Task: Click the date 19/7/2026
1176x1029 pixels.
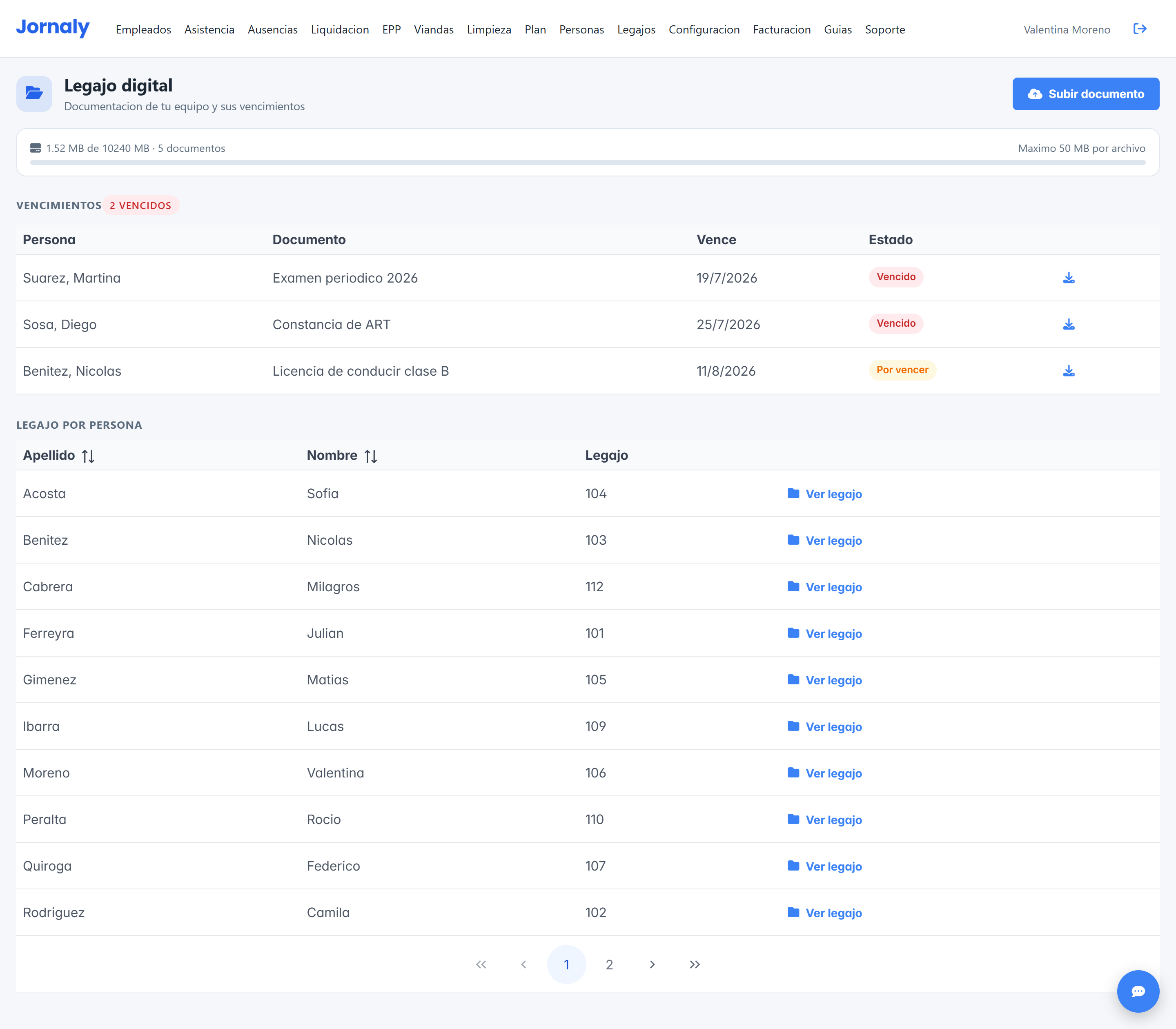Action: (x=727, y=278)
